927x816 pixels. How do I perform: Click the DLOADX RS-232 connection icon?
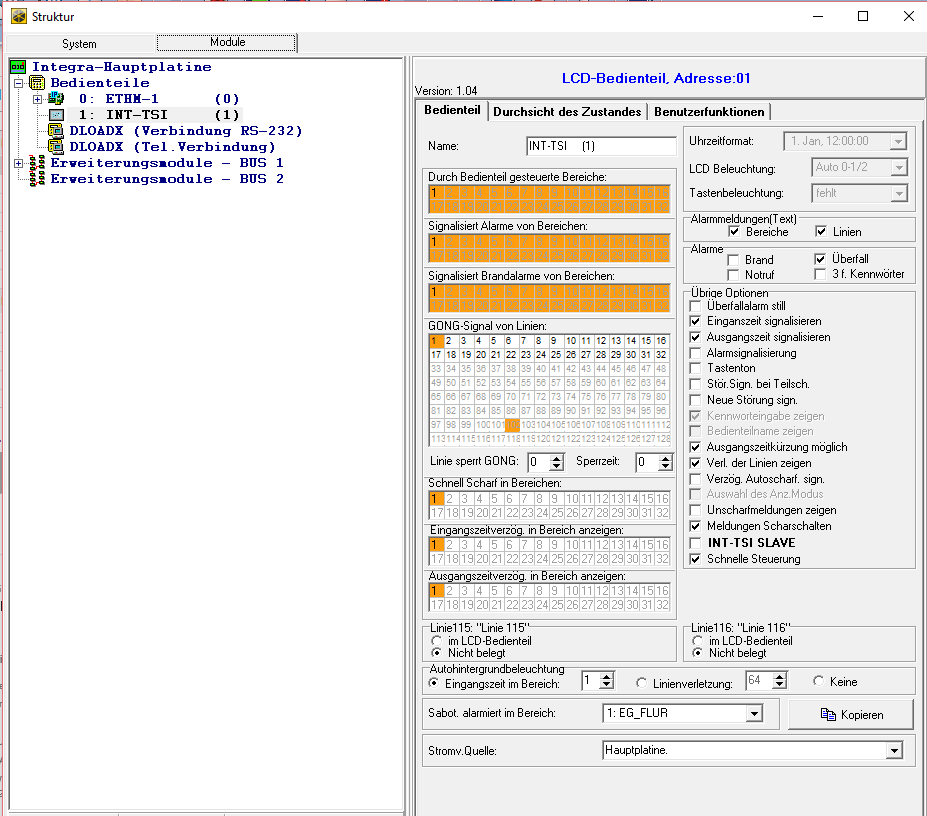56,131
